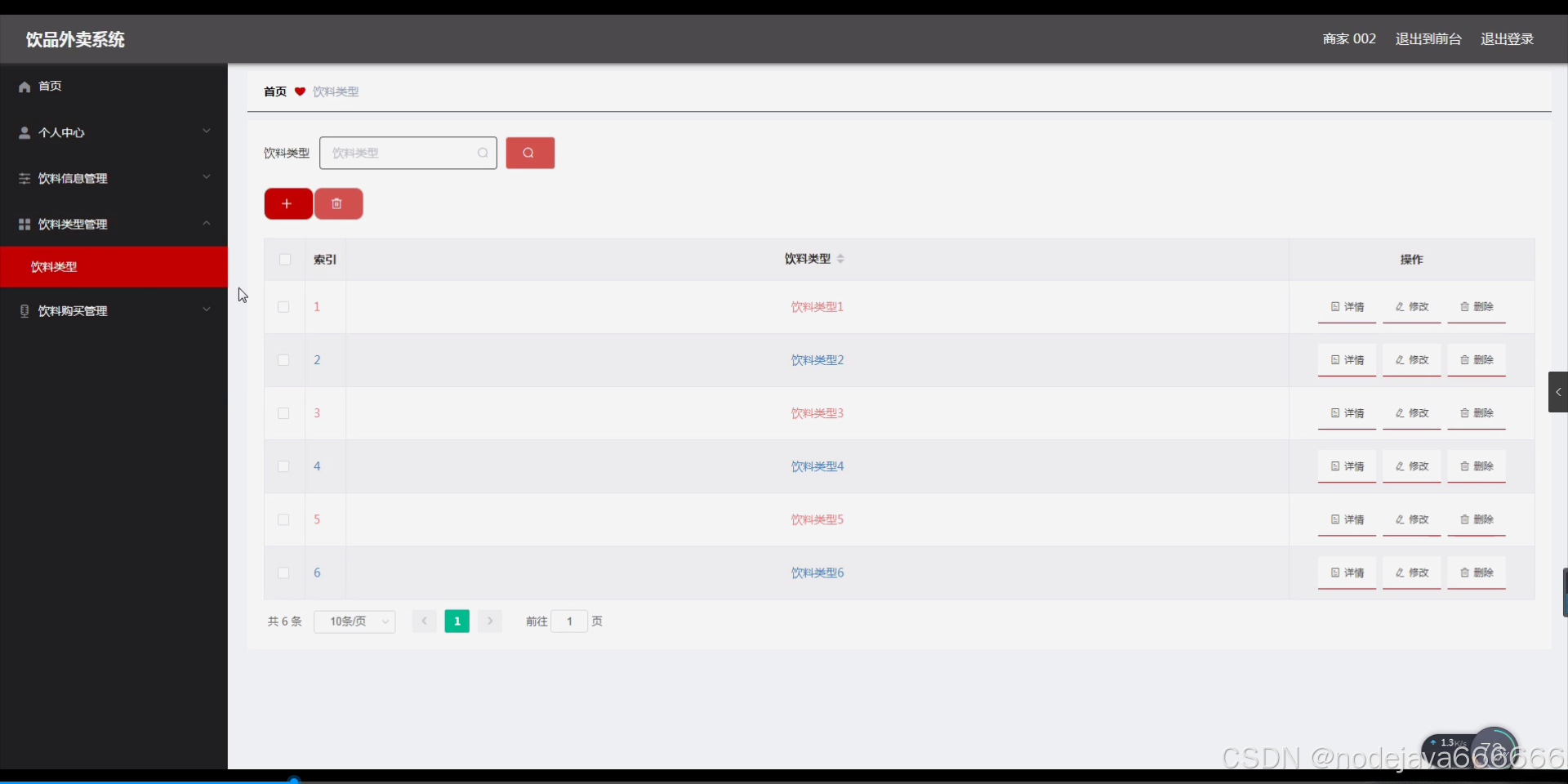Tick the checkbox for row 2

[x=283, y=360]
